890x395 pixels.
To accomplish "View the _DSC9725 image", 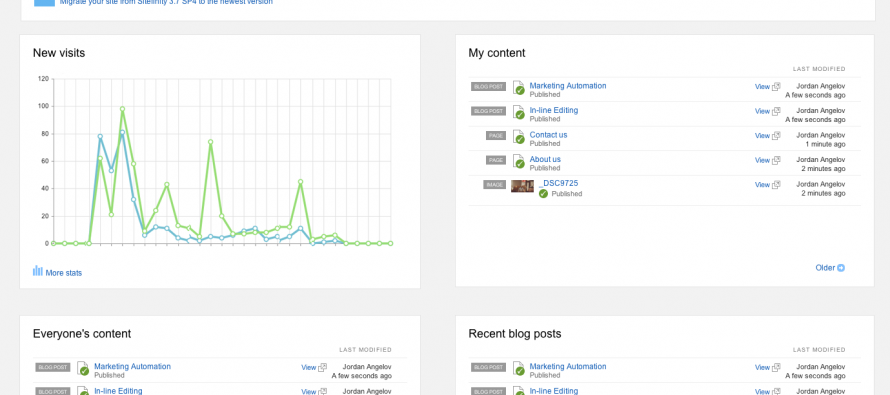I will tap(762, 184).
